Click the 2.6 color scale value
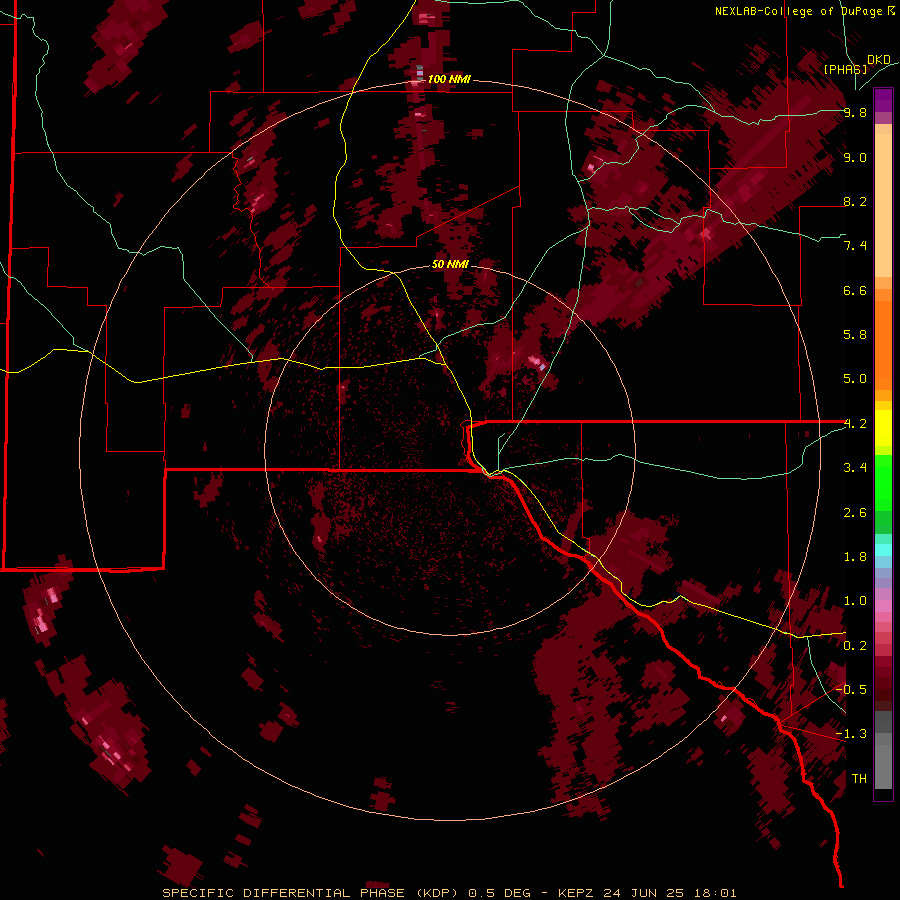Image resolution: width=900 pixels, height=900 pixels. pos(855,513)
